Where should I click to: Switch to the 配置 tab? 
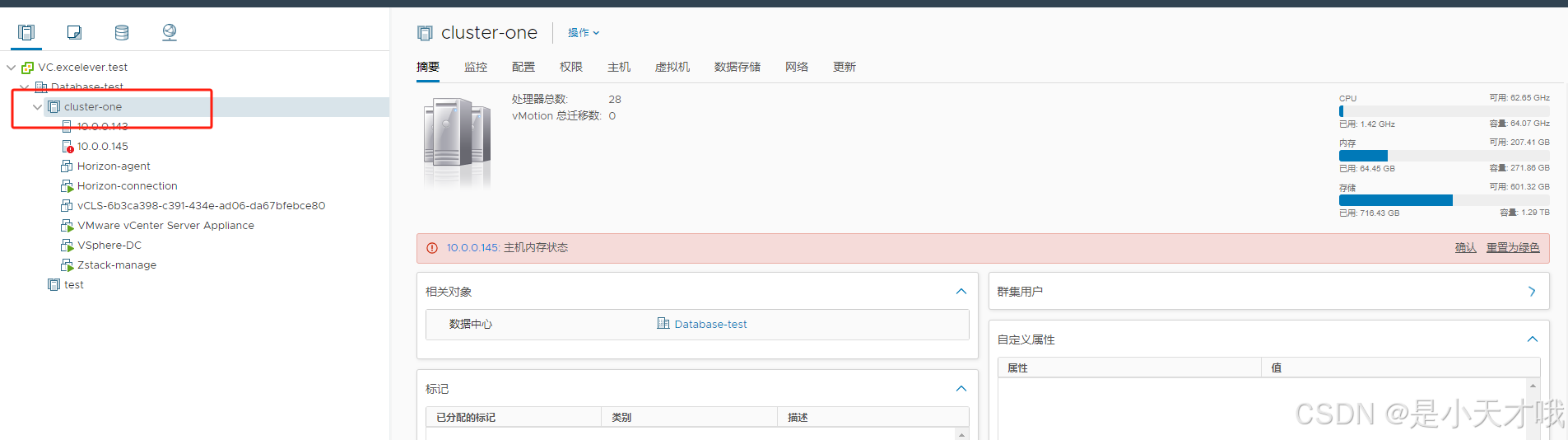tap(523, 68)
